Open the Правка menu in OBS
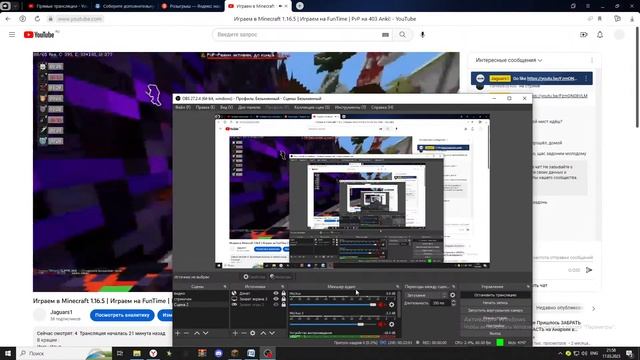This screenshot has height=360, width=640. [205, 107]
